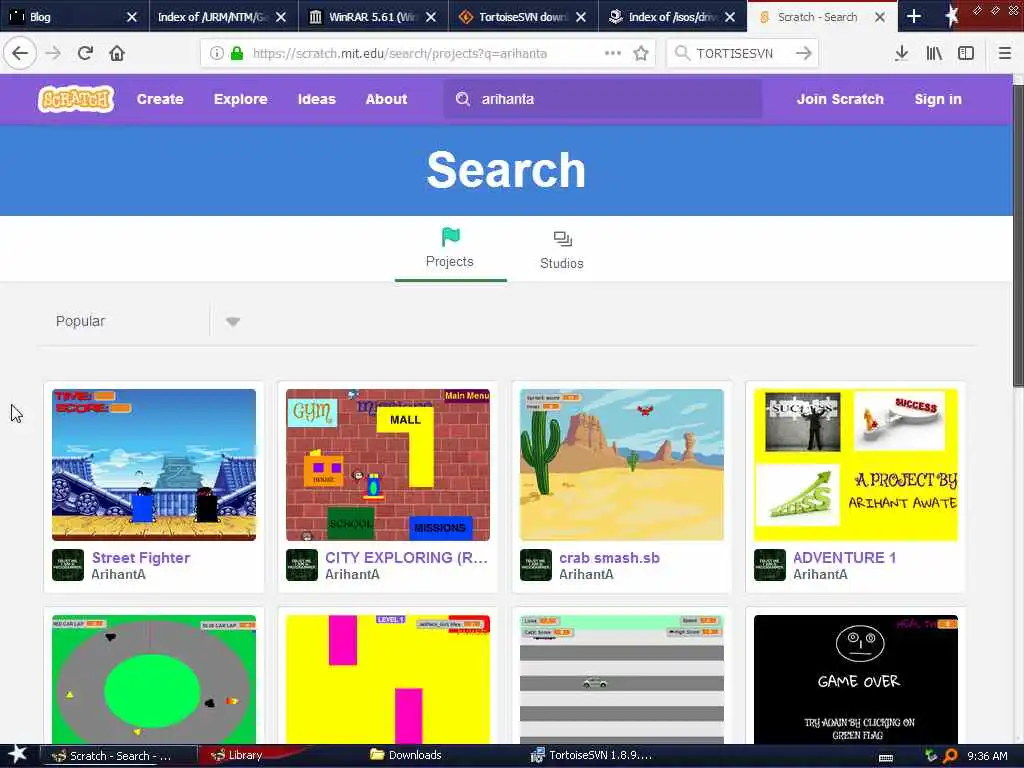Open the crab smash desert thumbnail
The image size is (1024, 768).
(622, 465)
